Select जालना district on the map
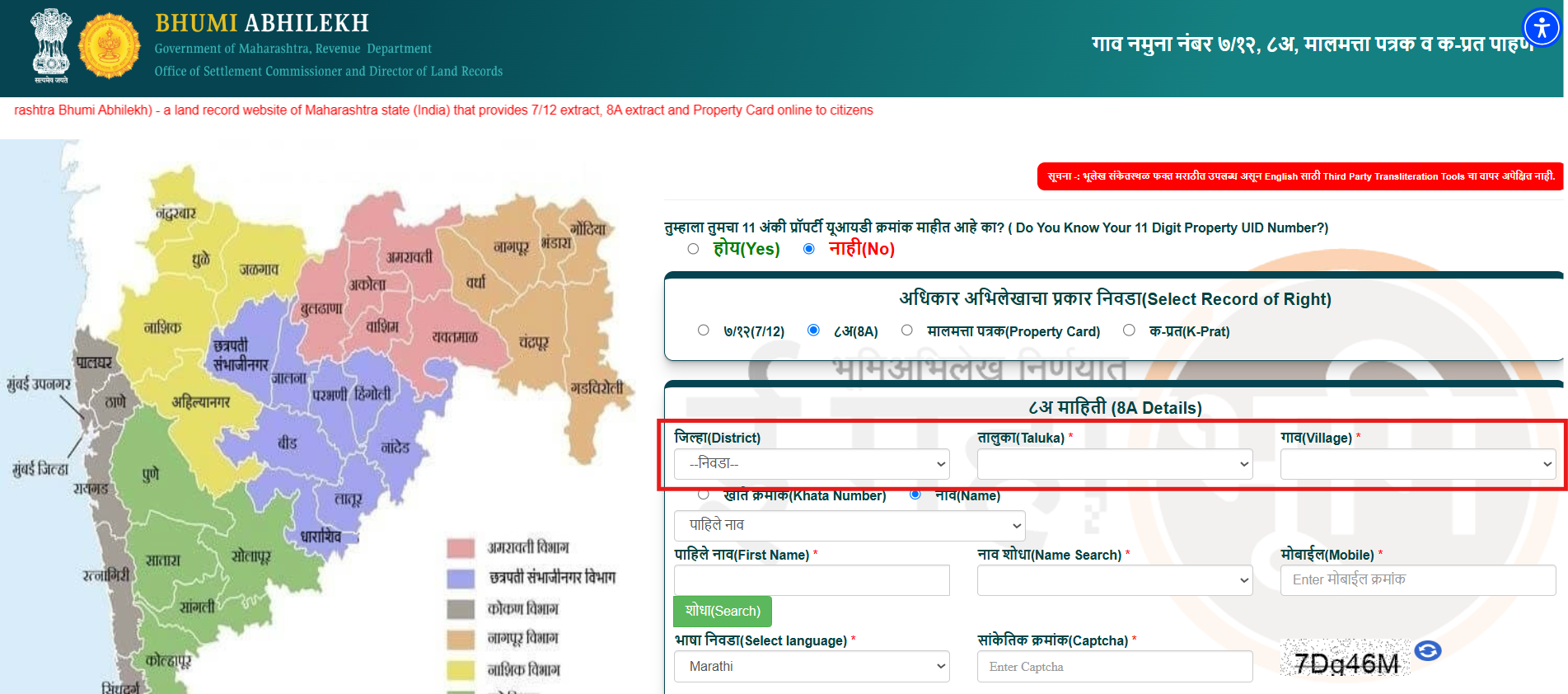This screenshot has height=694, width=1568. 288,378
